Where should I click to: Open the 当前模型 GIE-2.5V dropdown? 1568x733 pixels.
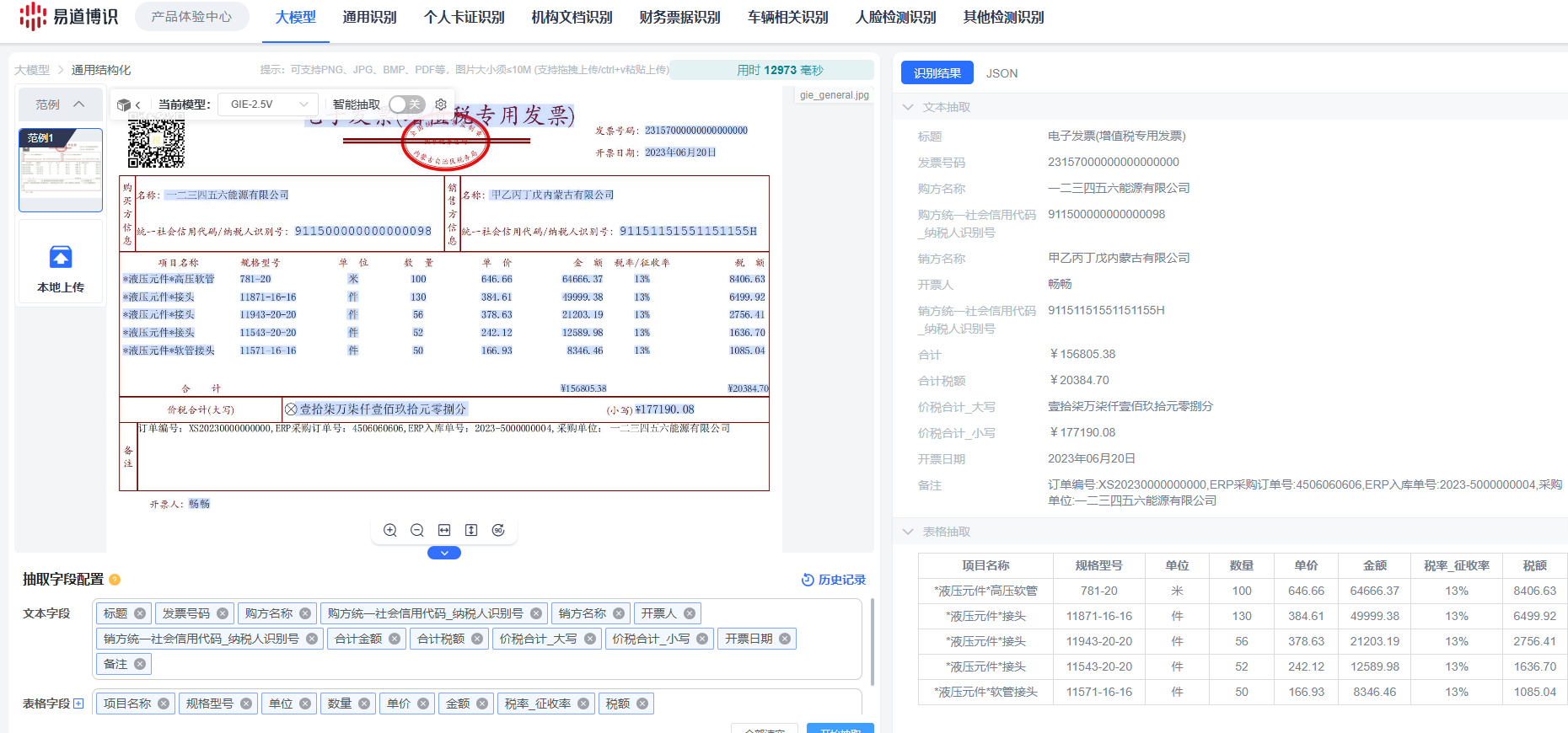[x=268, y=104]
